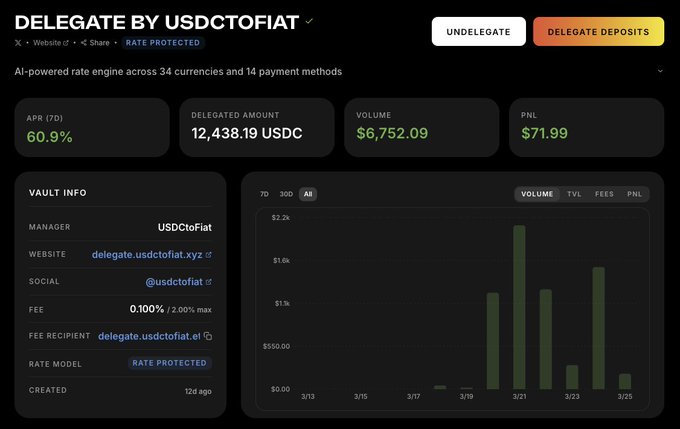
Task: Click the Delegate Deposits button
Action: [598, 32]
